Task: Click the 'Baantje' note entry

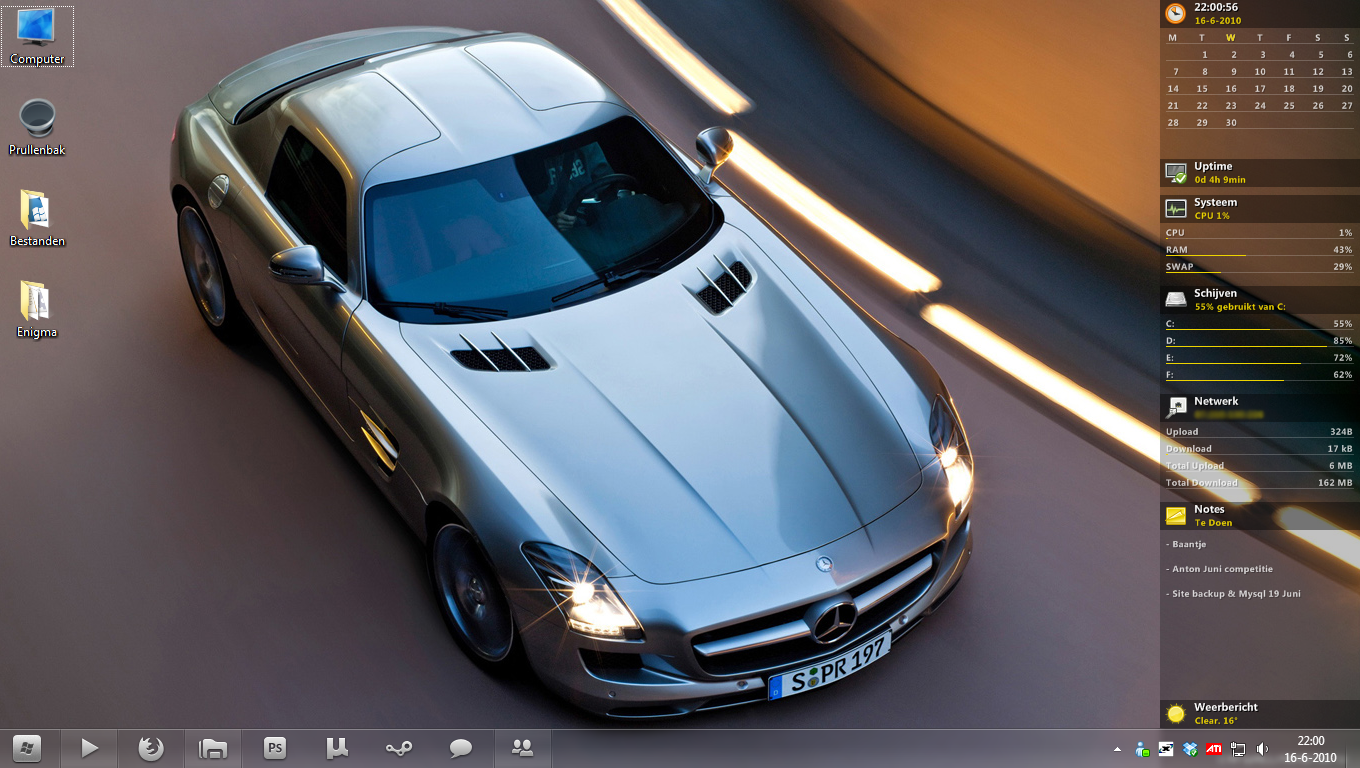Action: (1186, 544)
